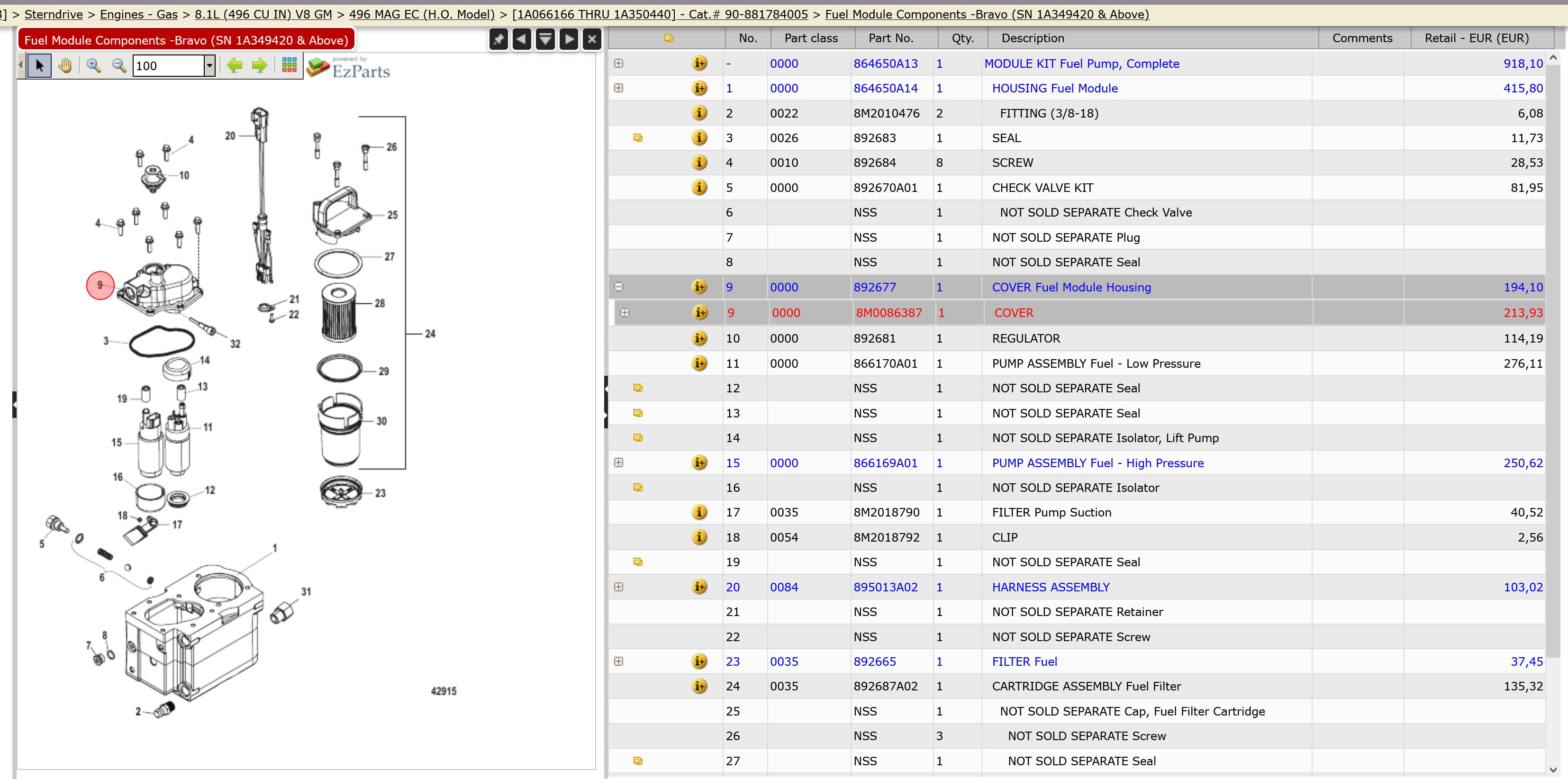Screen dimensions: 1568x779
Task: Expand the HOUSING Fuel Module row
Action: pos(618,88)
